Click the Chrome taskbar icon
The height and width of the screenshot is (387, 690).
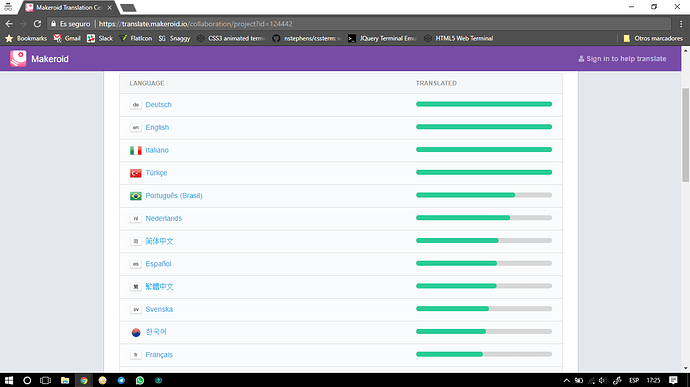point(84,380)
